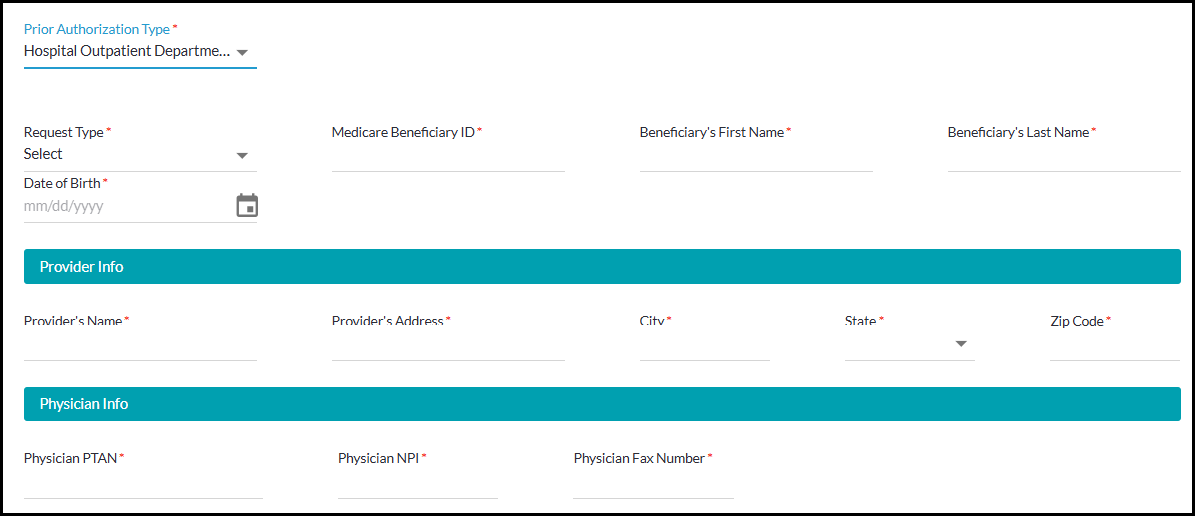This screenshot has width=1195, height=516.
Task: Click the Medicare Beneficiary ID field
Action: coord(448,157)
